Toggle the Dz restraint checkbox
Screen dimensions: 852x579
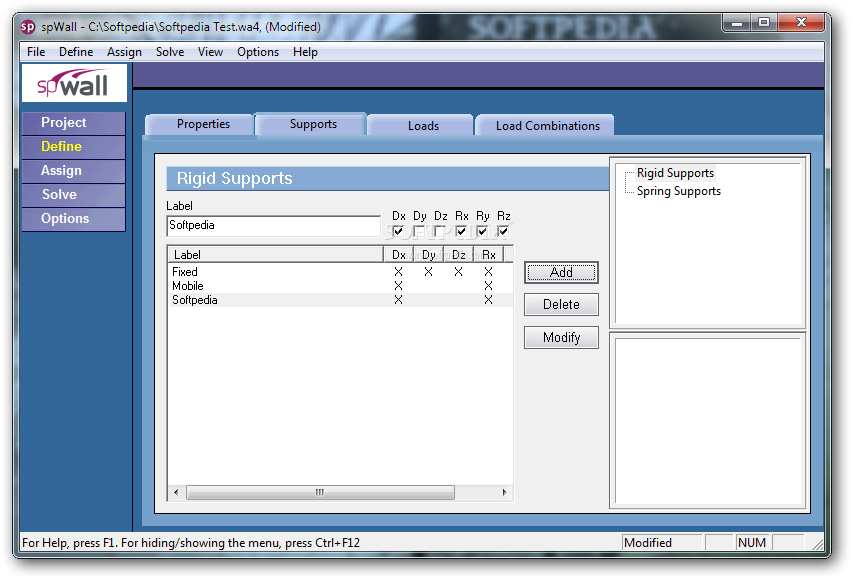click(440, 231)
